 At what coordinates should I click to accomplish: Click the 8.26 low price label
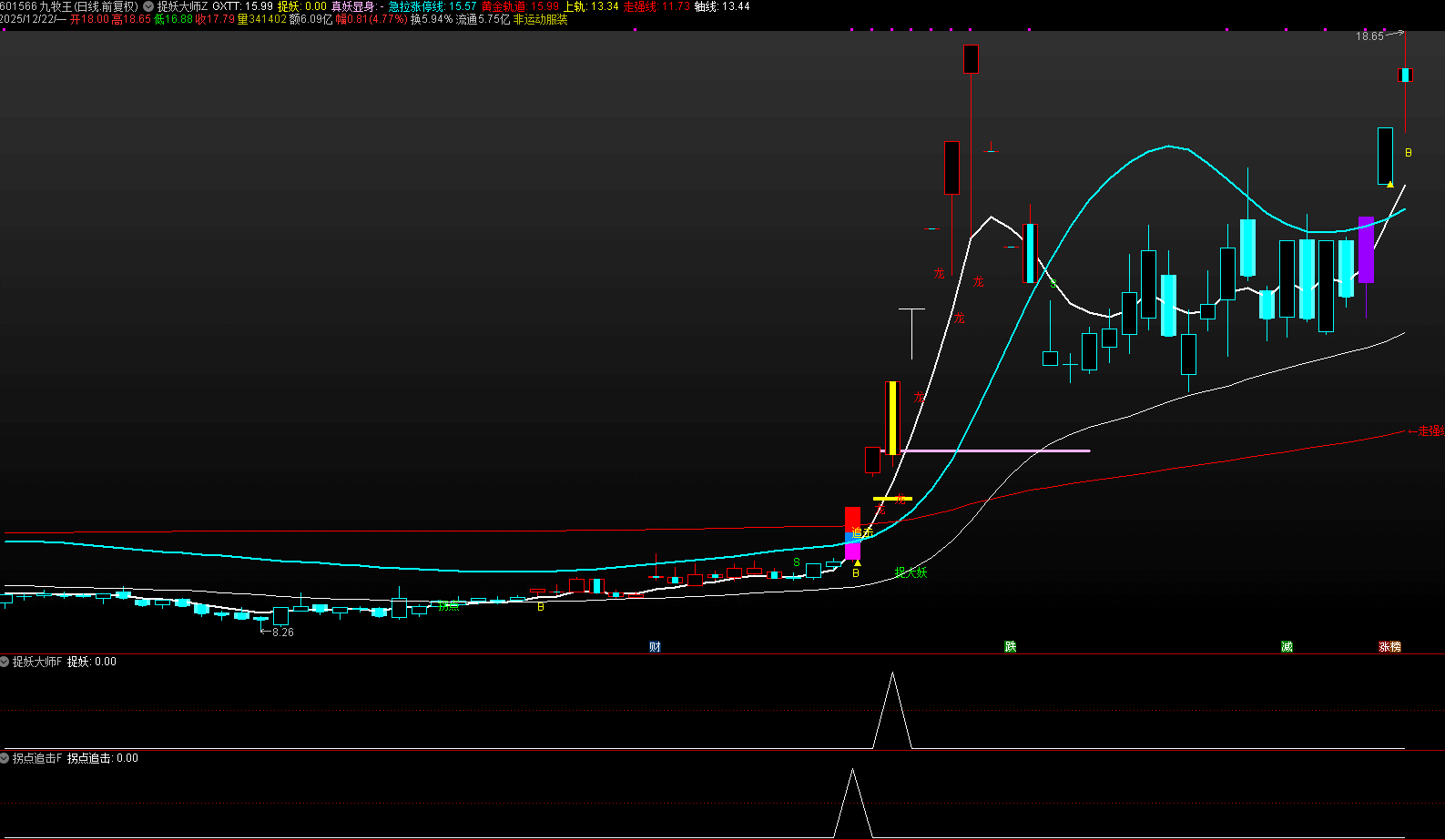[x=282, y=633]
